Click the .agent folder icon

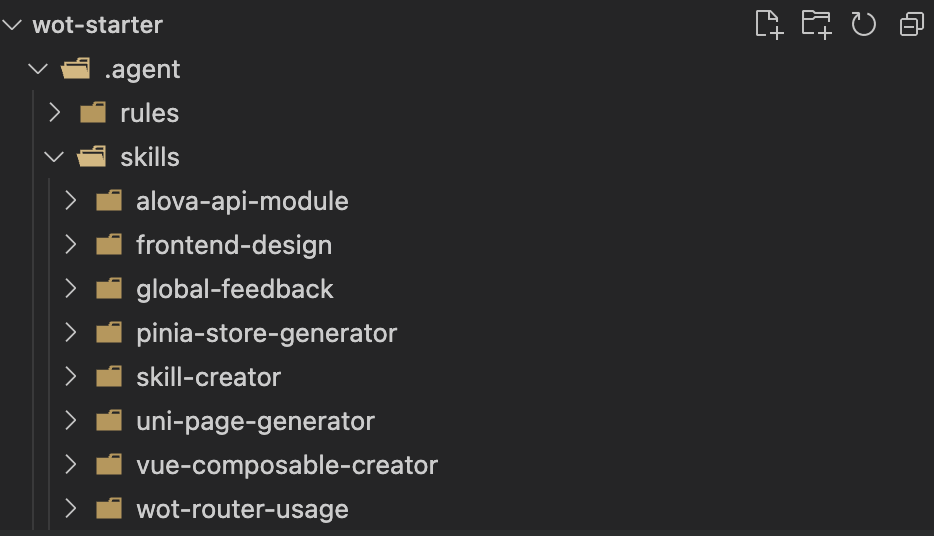(76, 69)
